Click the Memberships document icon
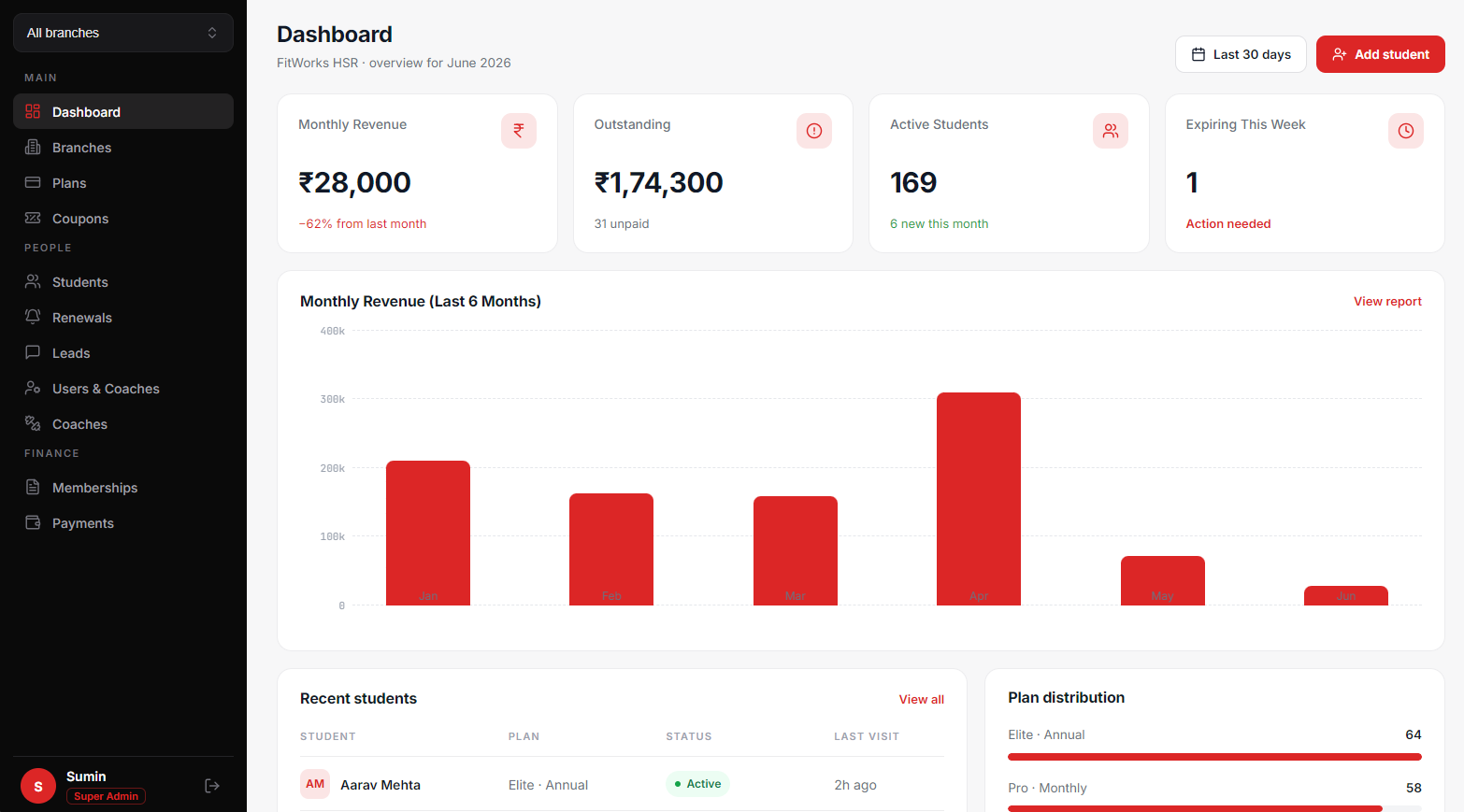The image size is (1464, 812). click(33, 487)
